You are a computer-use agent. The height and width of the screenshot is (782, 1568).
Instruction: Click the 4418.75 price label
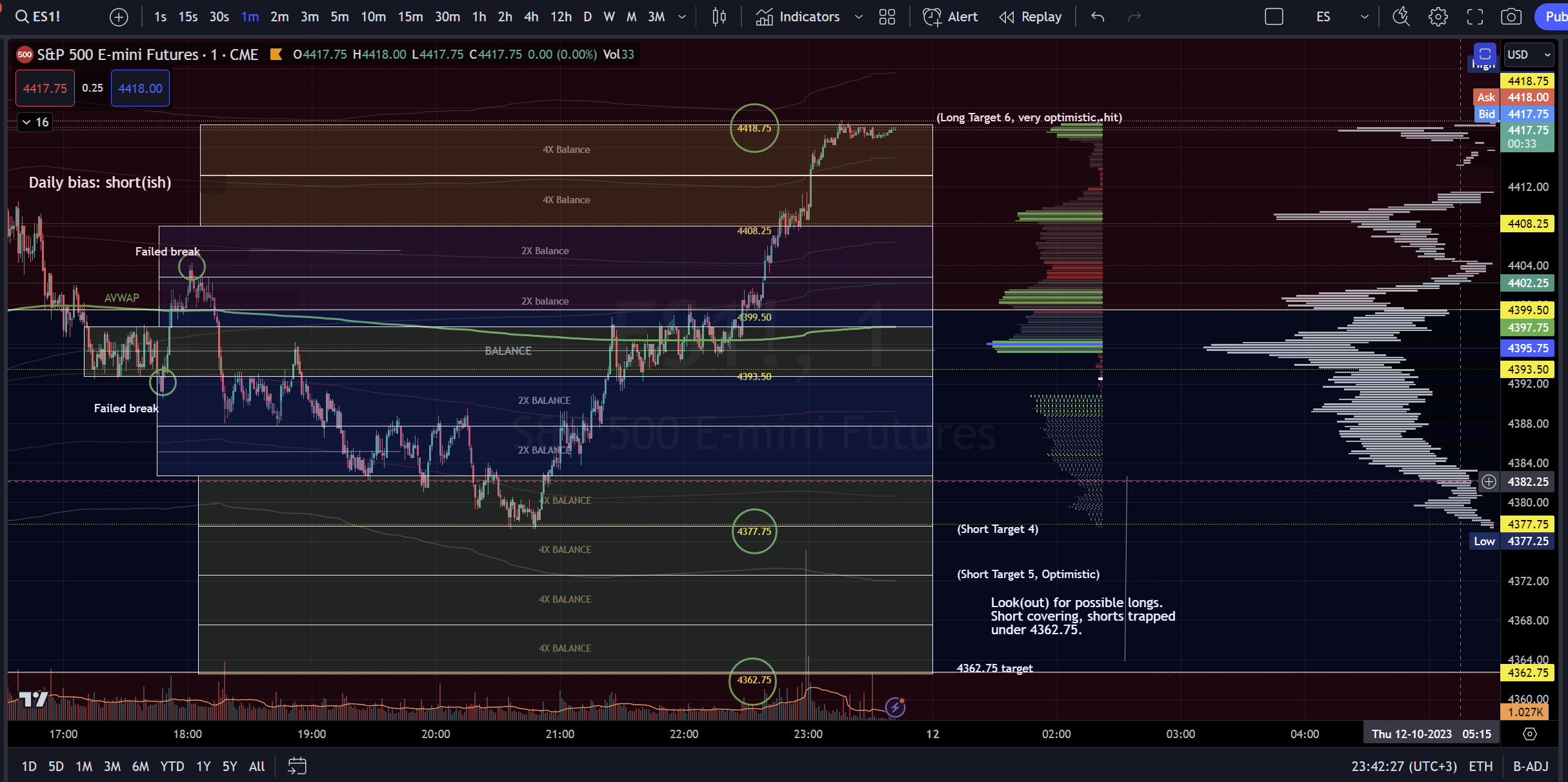[1527, 81]
